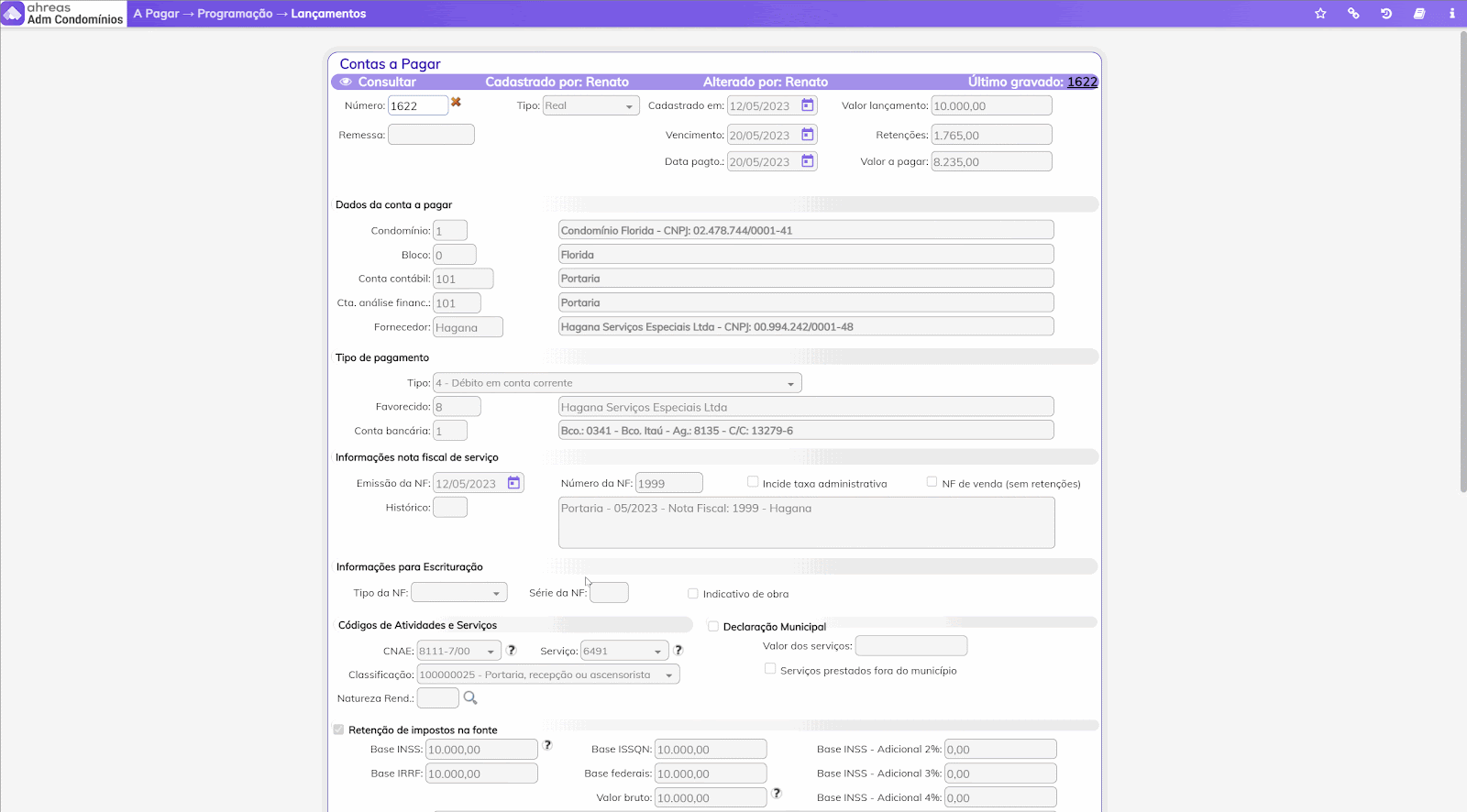Click the ahreas Adm Condomínios logo

[x=63, y=14]
